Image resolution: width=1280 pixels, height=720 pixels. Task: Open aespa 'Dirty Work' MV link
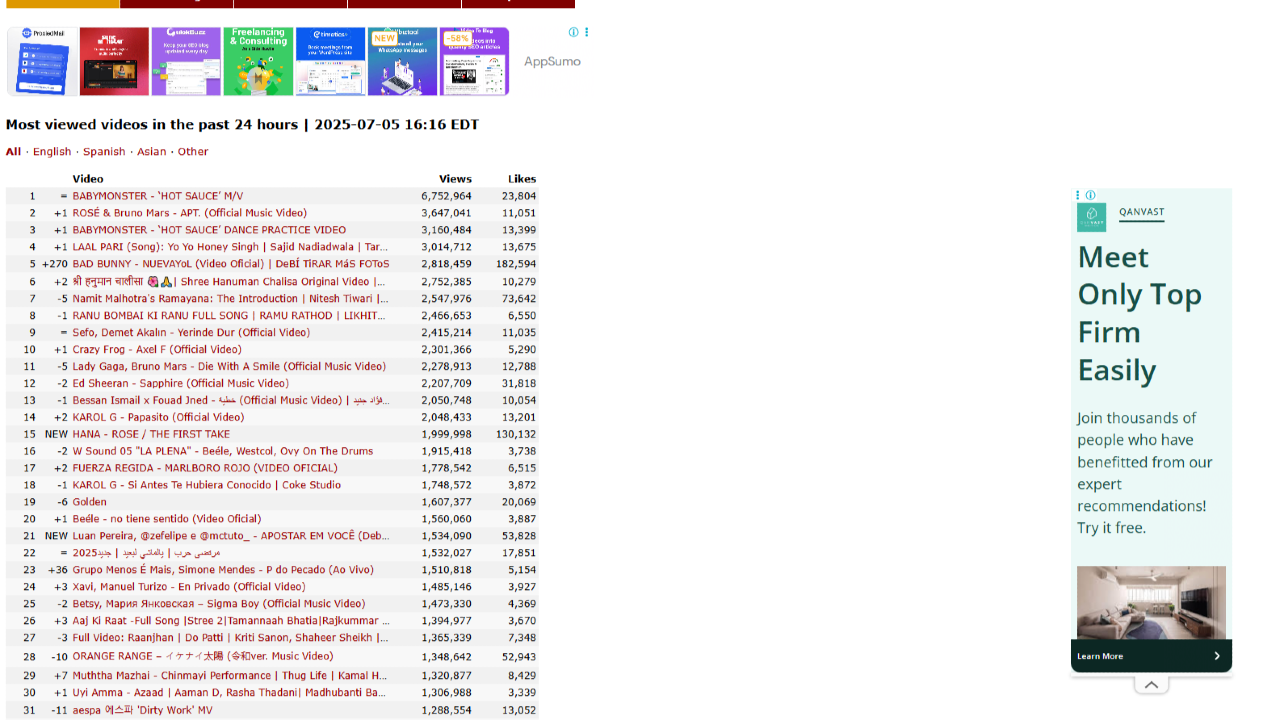(143, 711)
